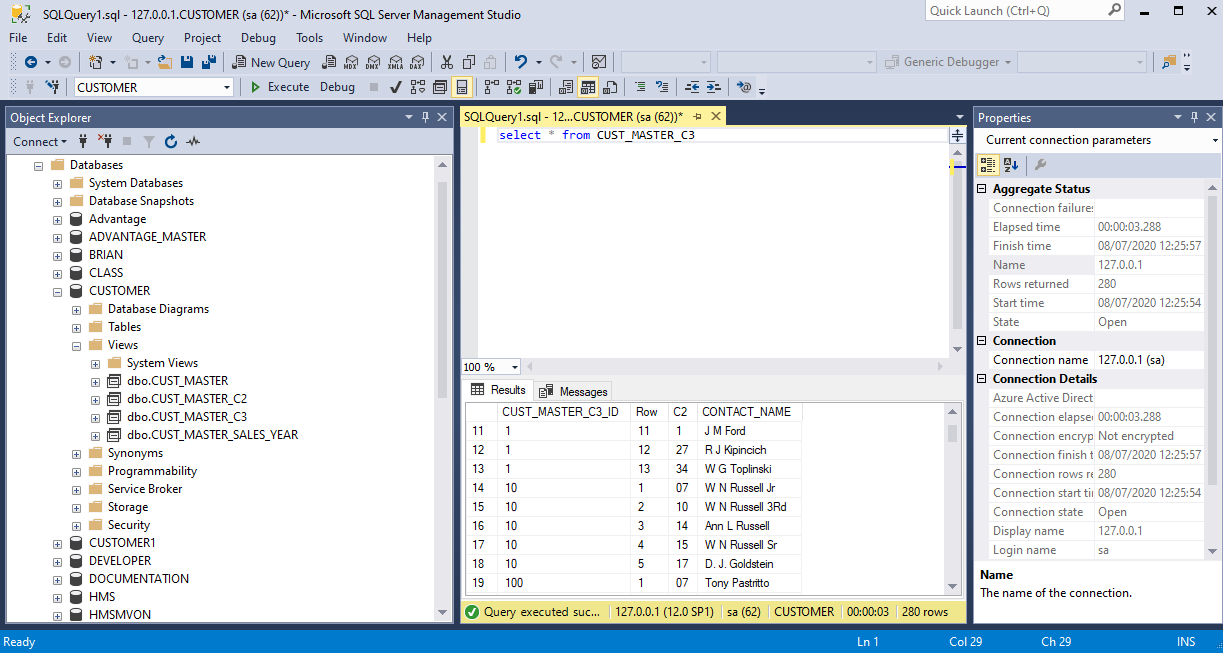
Task: Click the XMLA query icon
Action: [x=395, y=62]
